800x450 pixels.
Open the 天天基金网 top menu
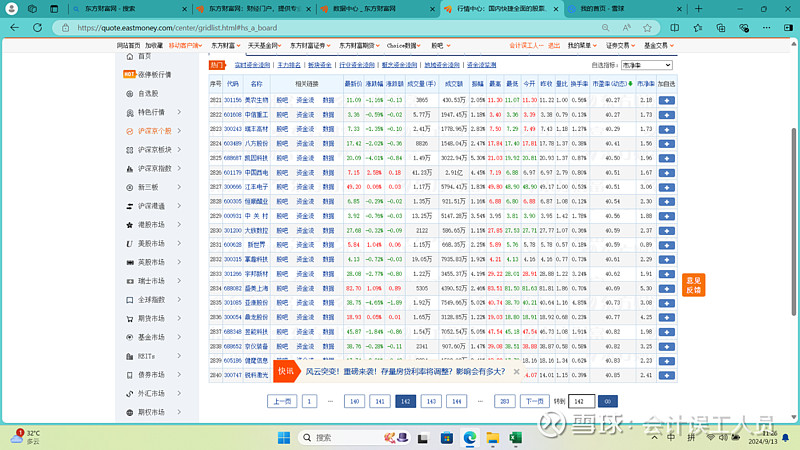click(265, 46)
